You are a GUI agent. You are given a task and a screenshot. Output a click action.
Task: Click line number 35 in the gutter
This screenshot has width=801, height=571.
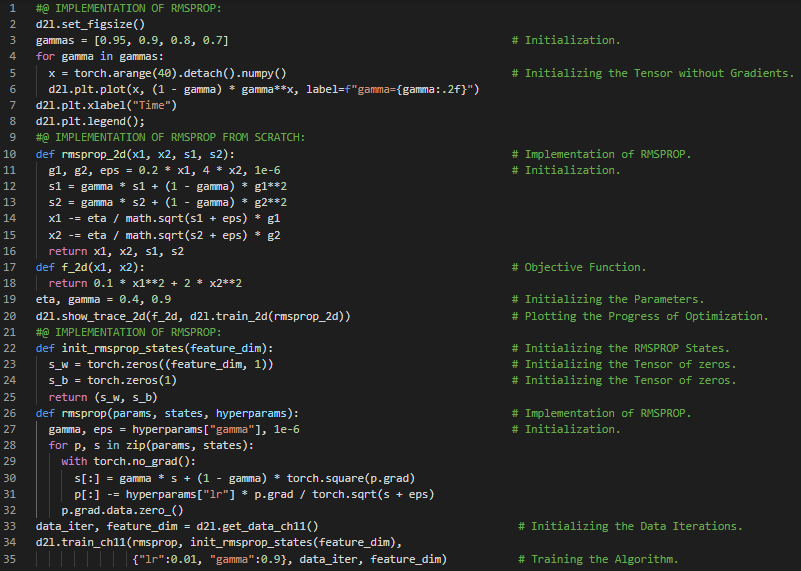[x=11, y=559]
